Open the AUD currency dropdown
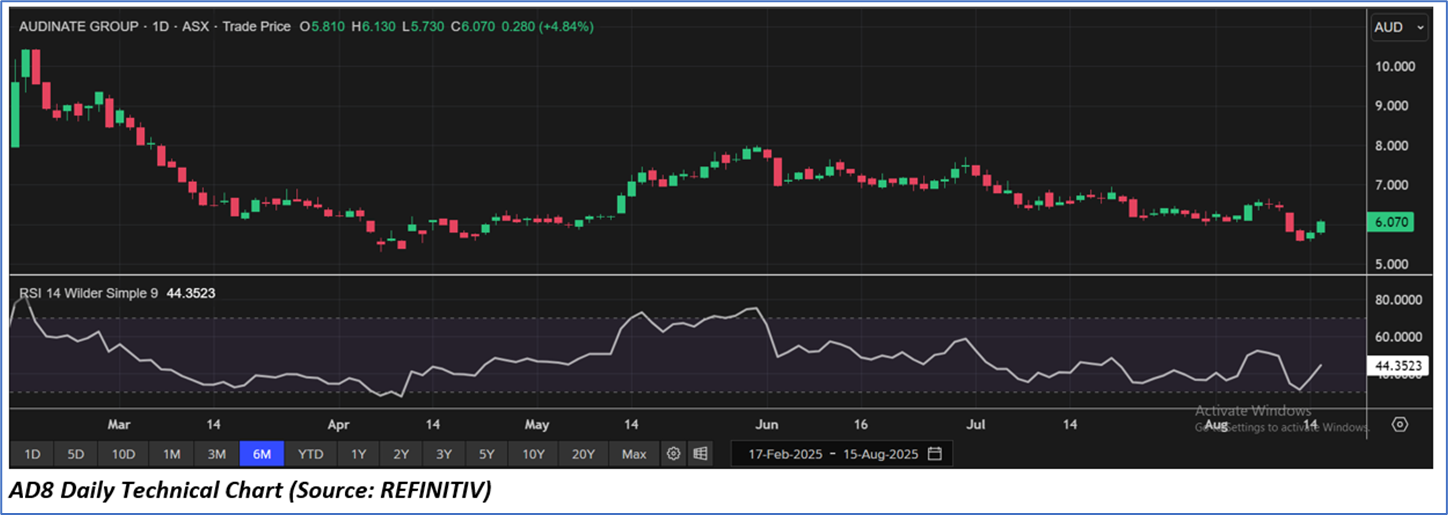This screenshot has height=515, width=1448. point(1400,28)
